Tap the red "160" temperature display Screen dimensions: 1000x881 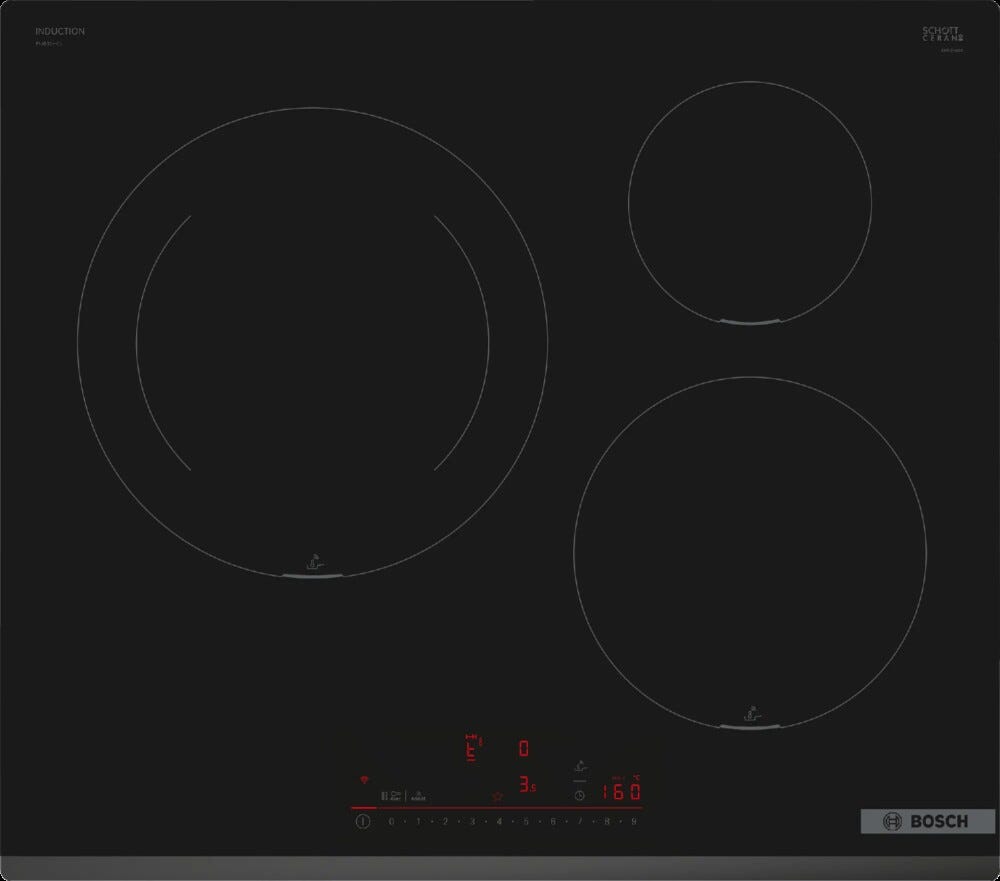coord(621,792)
